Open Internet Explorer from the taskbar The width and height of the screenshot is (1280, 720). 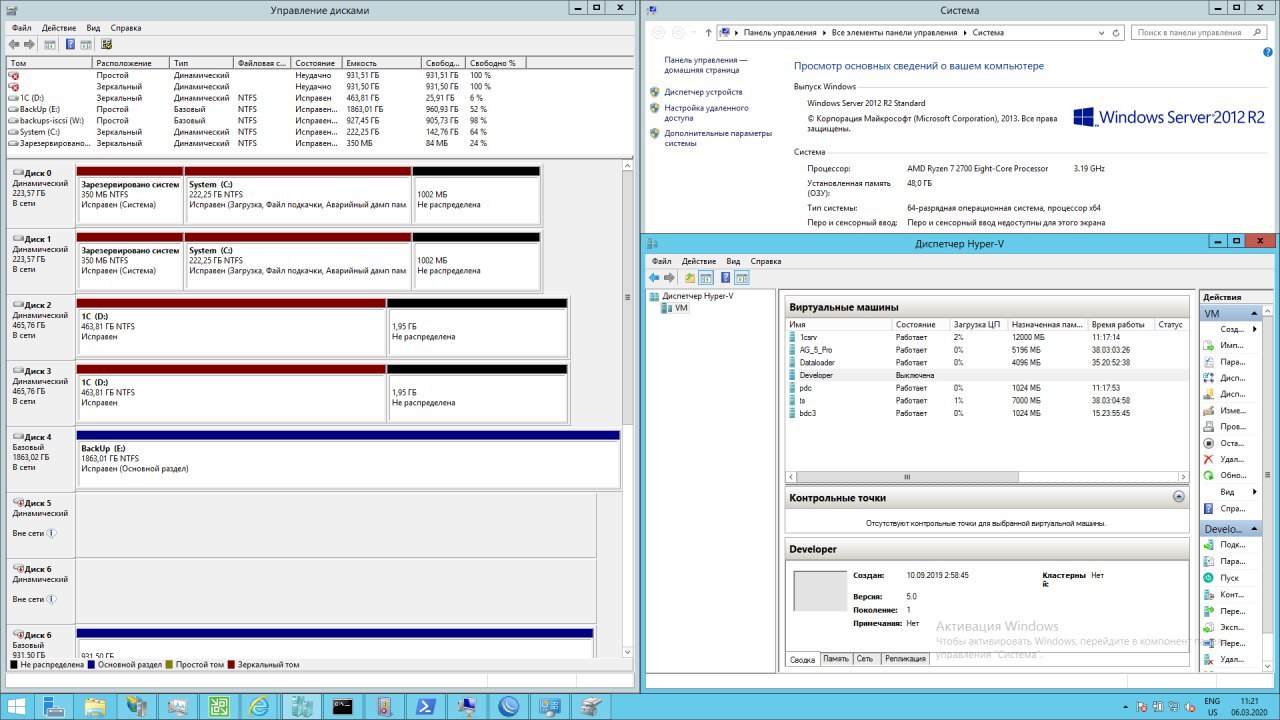click(x=259, y=706)
